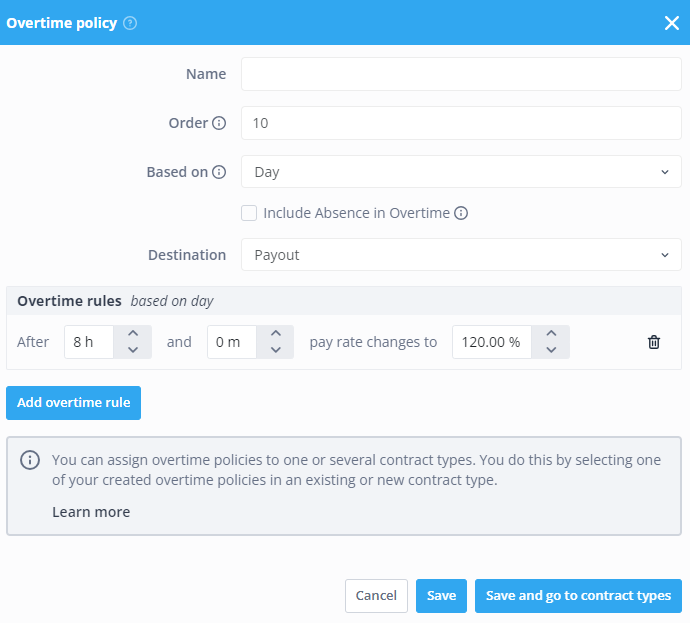Click Save and go to contract types
Screen dimensions: 690x623
click(578, 596)
